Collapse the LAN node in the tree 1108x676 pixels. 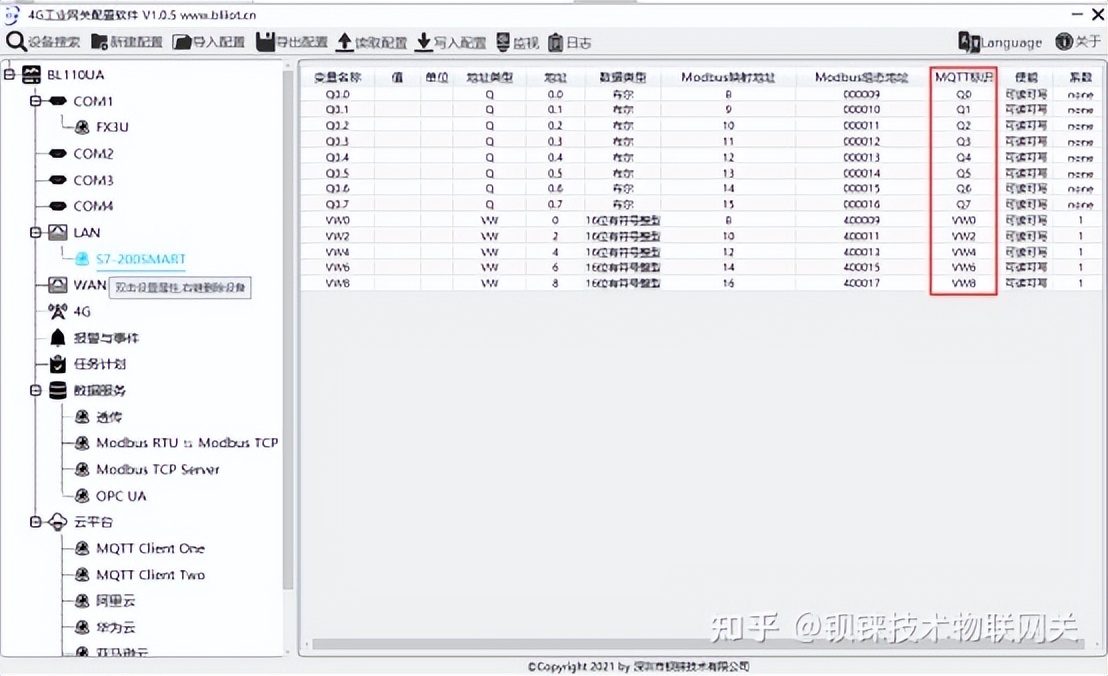pos(37,232)
